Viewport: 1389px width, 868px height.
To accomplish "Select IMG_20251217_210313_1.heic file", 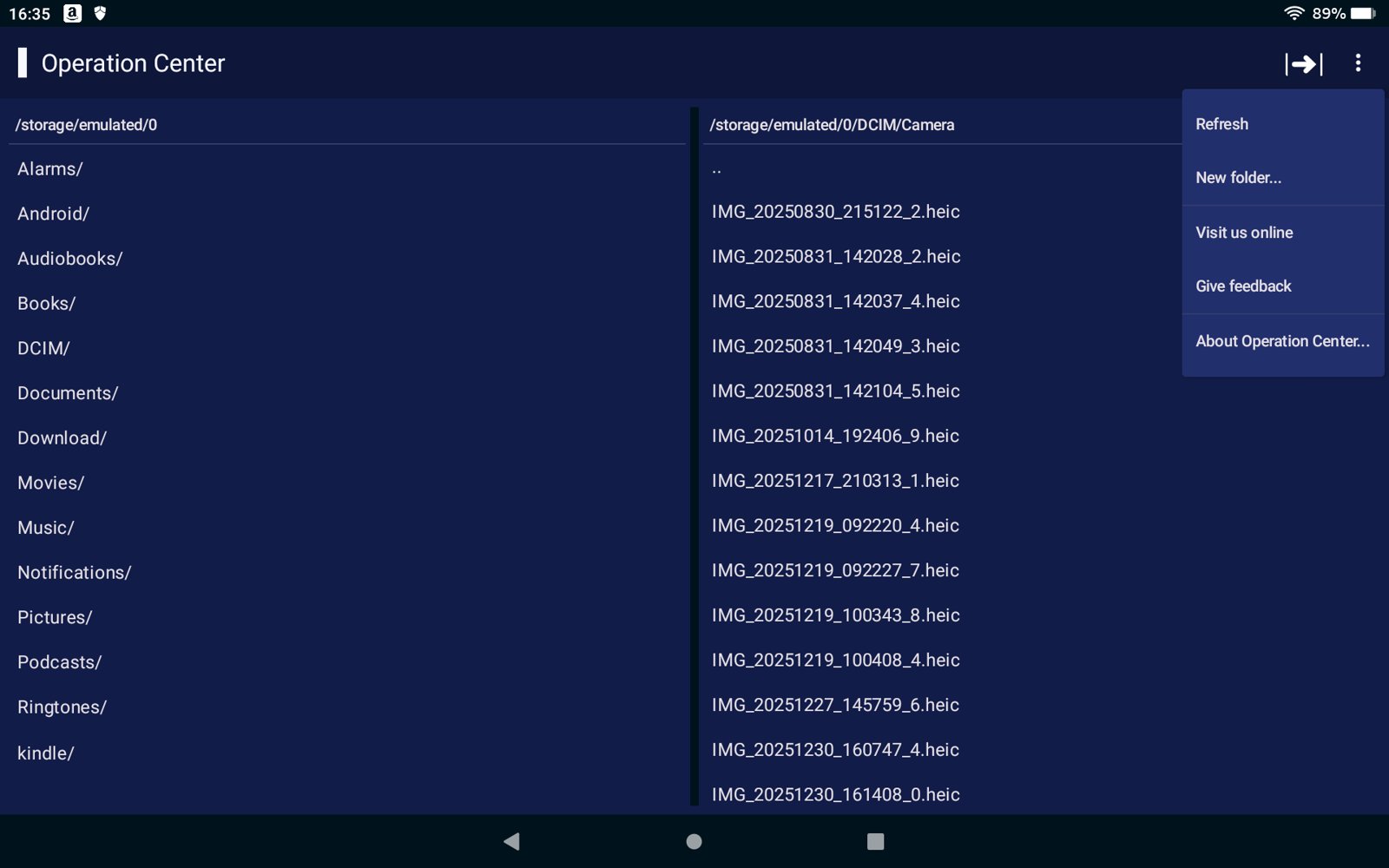I will (x=835, y=481).
